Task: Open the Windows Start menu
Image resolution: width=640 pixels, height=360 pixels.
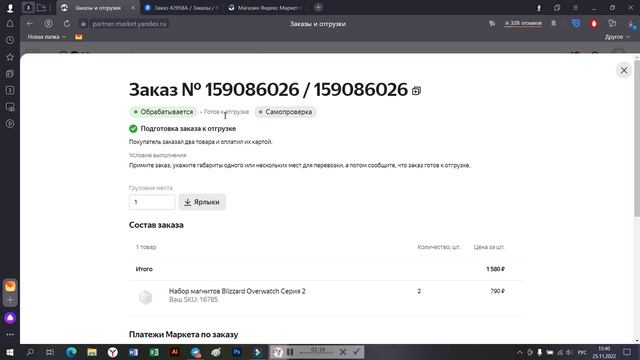Action: coord(10,352)
